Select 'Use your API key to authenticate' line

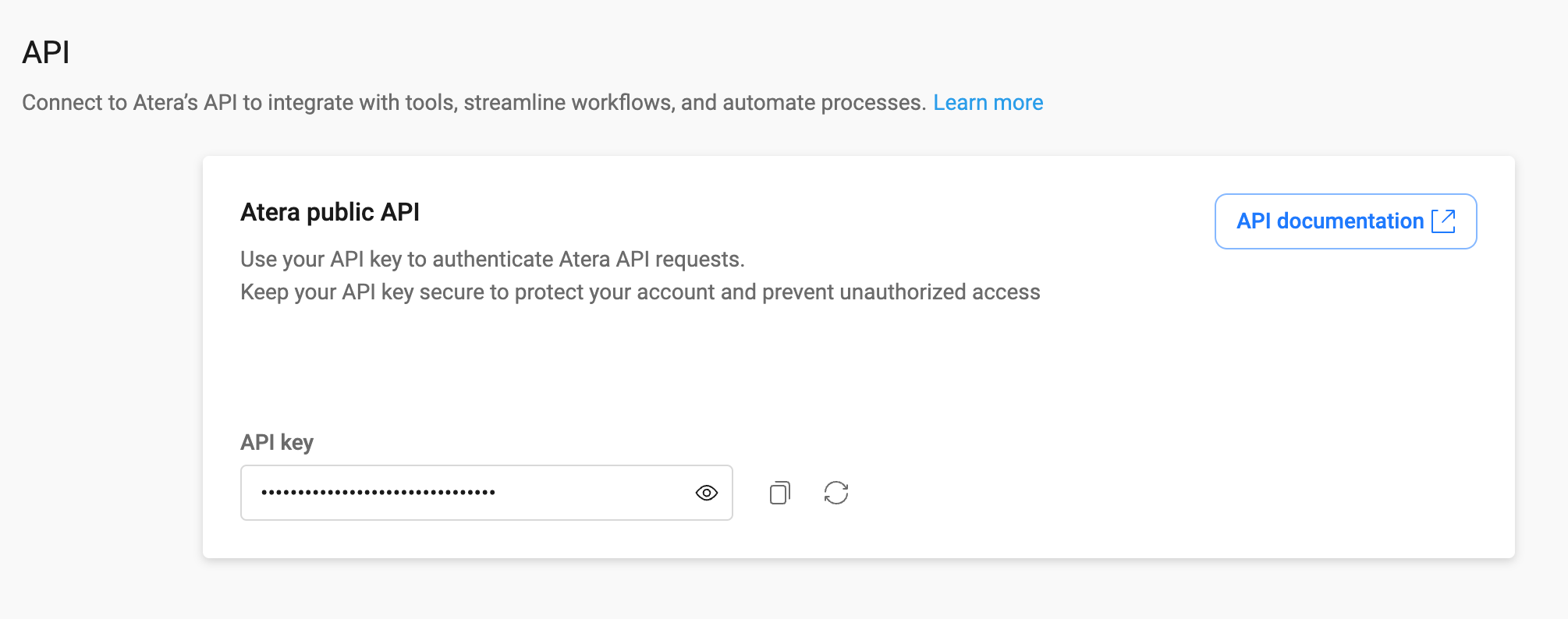coord(492,259)
